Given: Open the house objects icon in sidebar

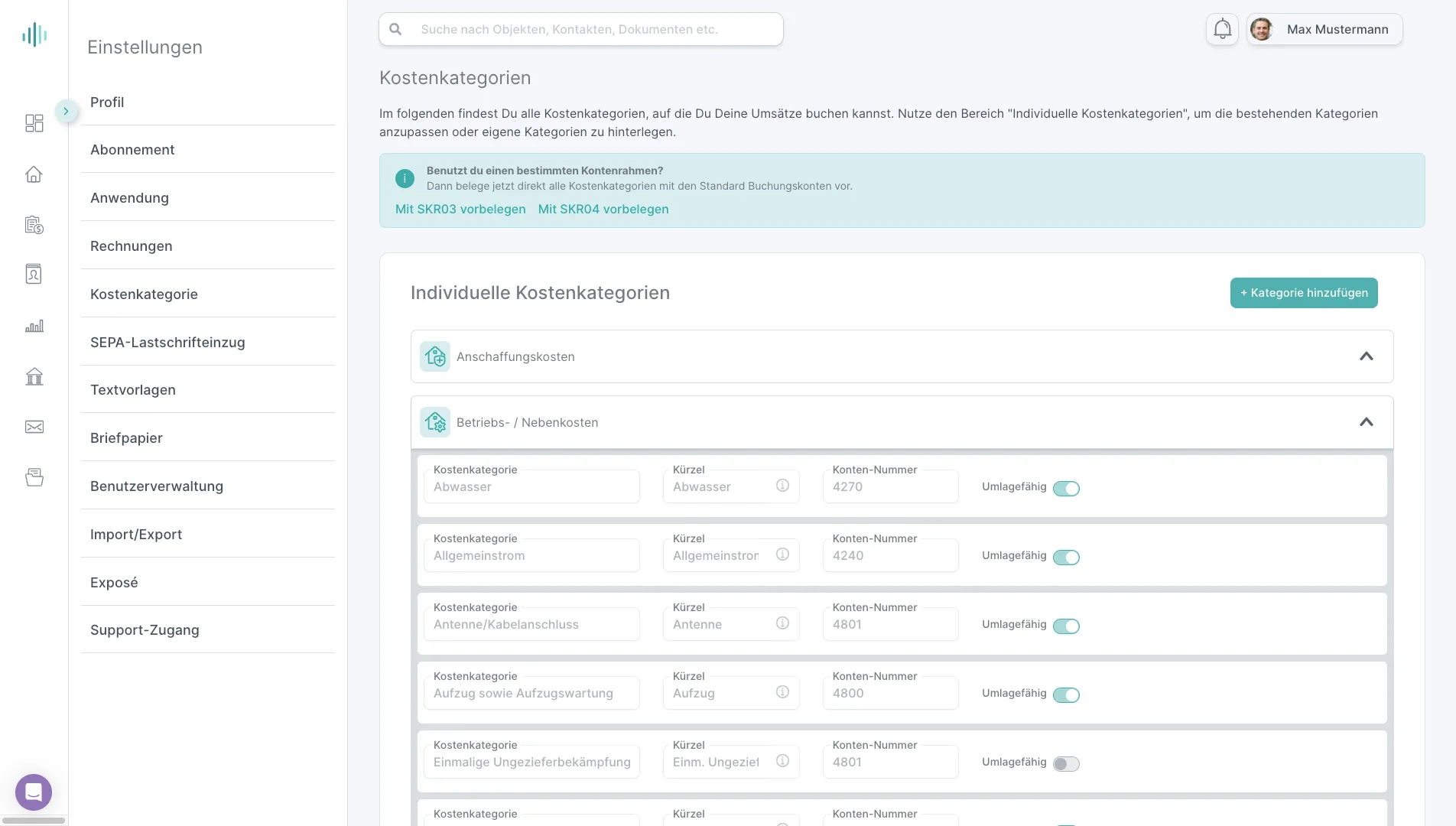Looking at the screenshot, I should 34,174.
